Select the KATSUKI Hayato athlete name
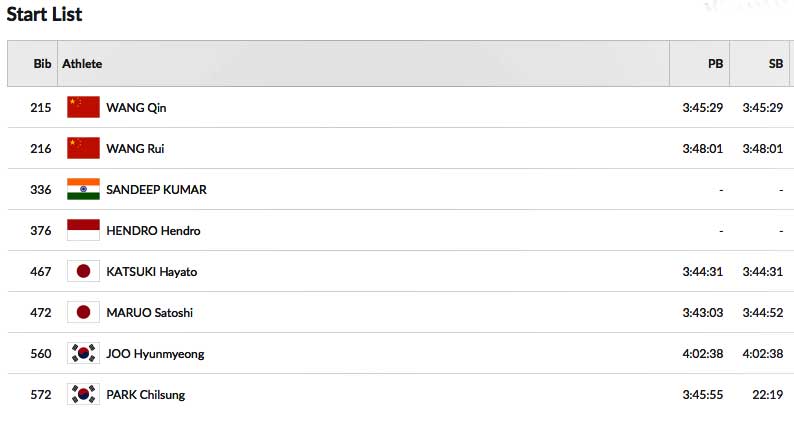 [x=152, y=271]
